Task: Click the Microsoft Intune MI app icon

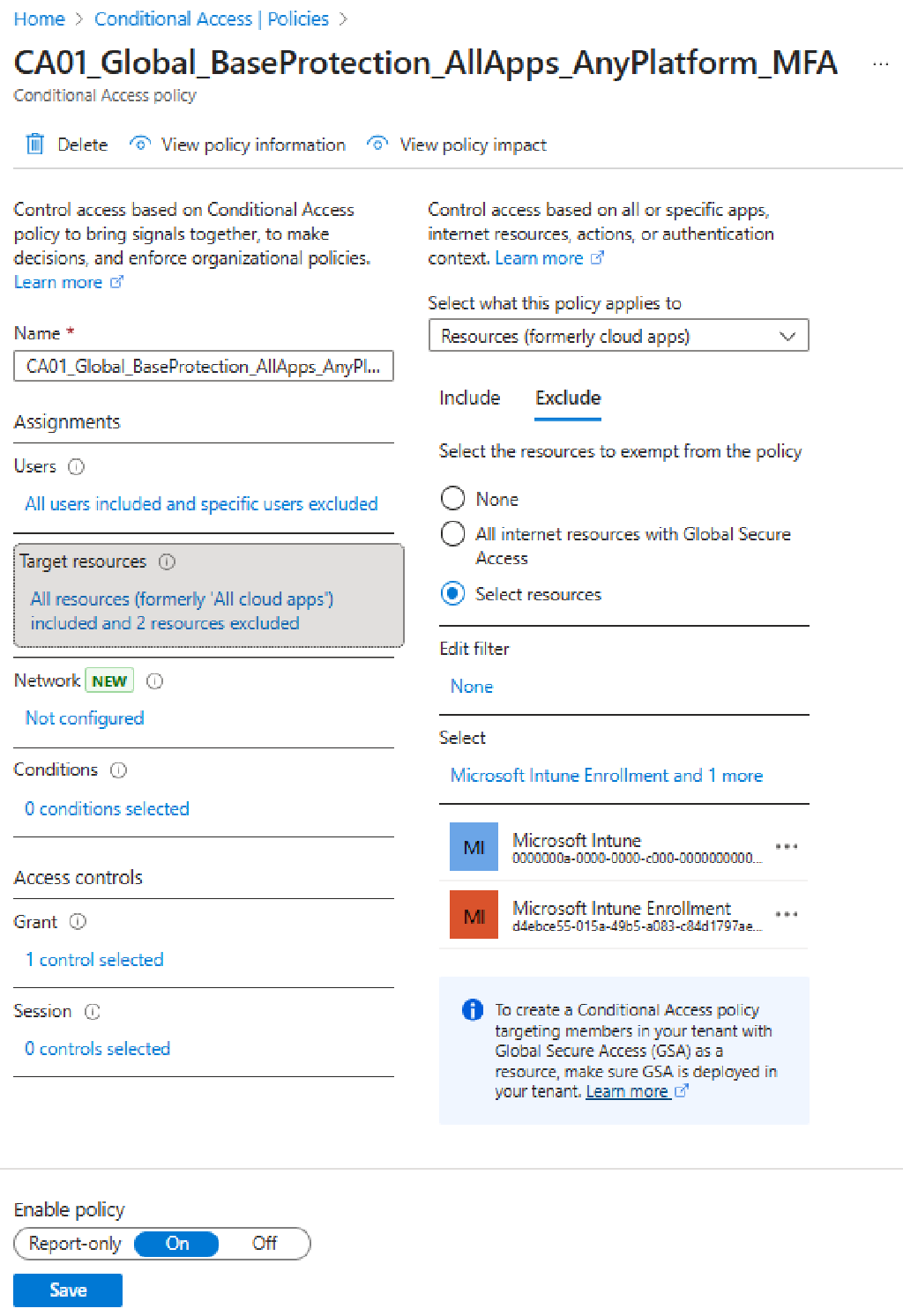Action: pyautogui.click(x=474, y=846)
